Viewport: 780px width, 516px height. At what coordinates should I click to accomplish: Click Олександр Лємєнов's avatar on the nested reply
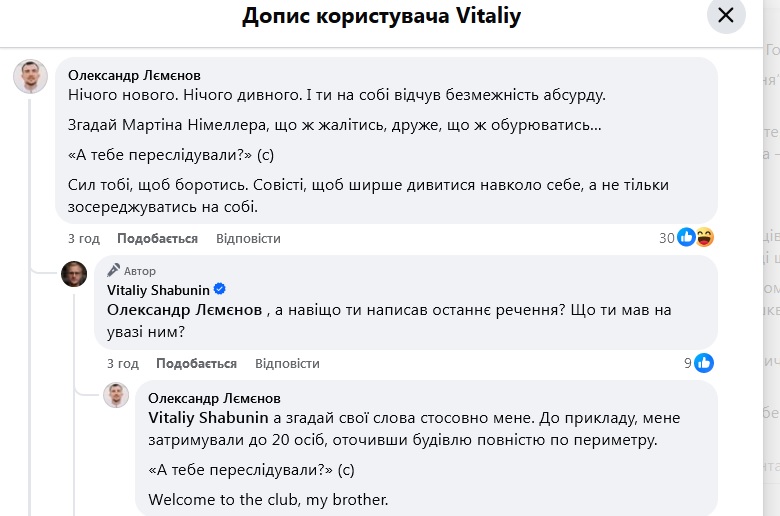tap(117, 395)
